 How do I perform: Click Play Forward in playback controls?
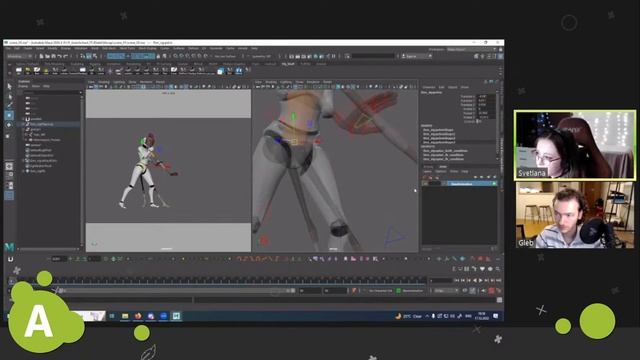pyautogui.click(x=480, y=280)
